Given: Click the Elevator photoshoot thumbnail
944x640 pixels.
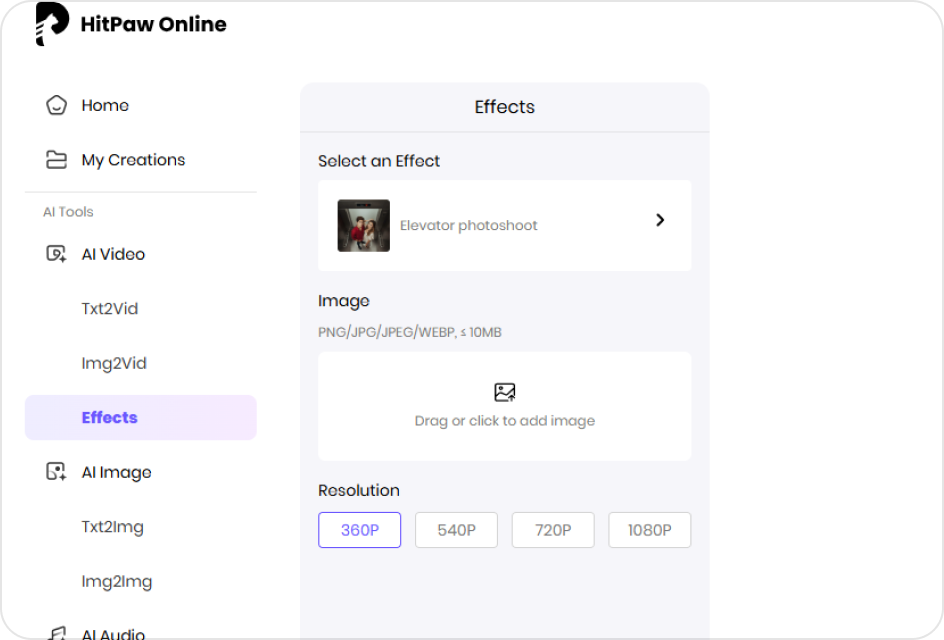Looking at the screenshot, I should pos(364,226).
